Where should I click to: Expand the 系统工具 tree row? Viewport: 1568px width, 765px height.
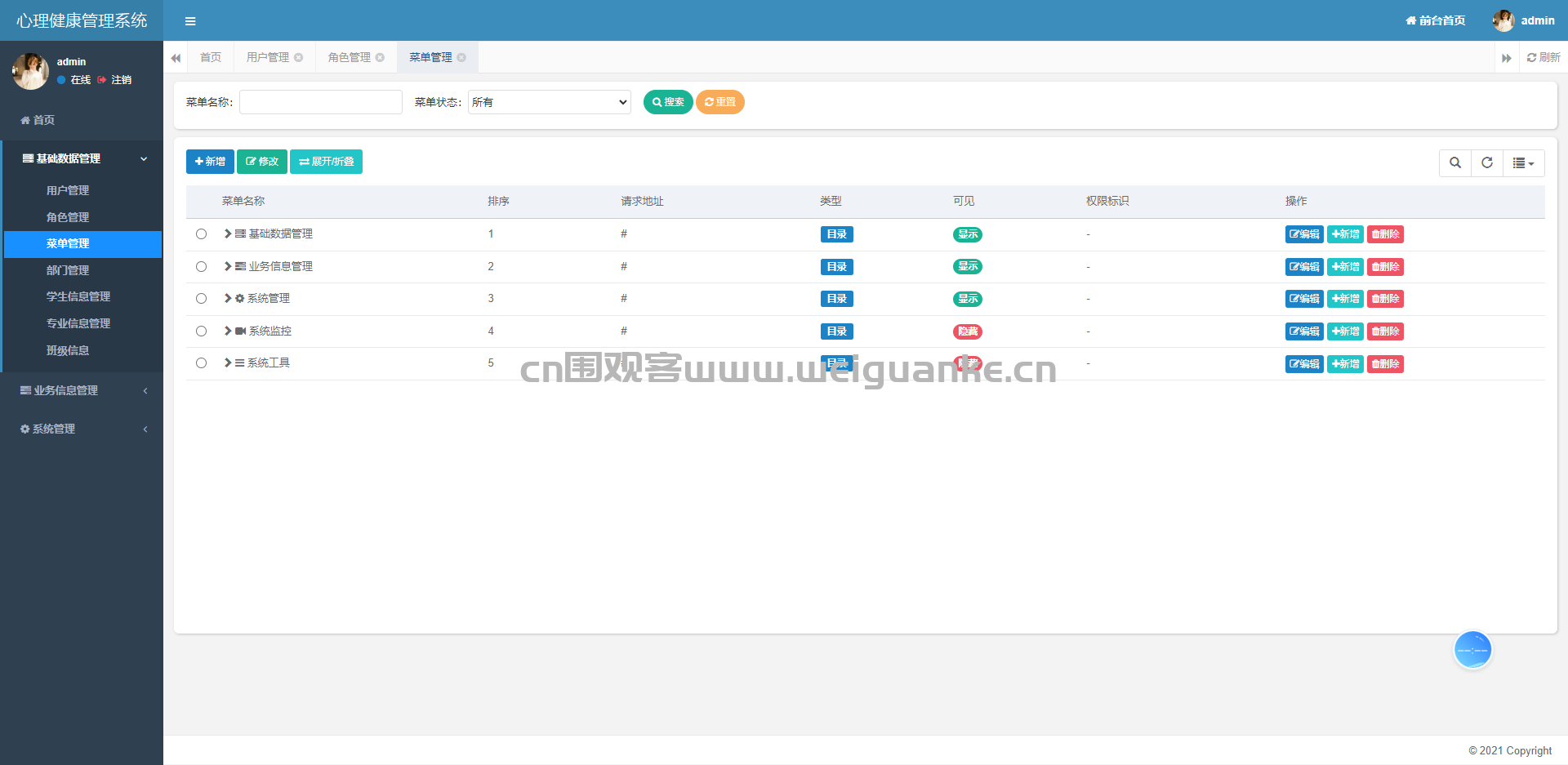(x=228, y=362)
